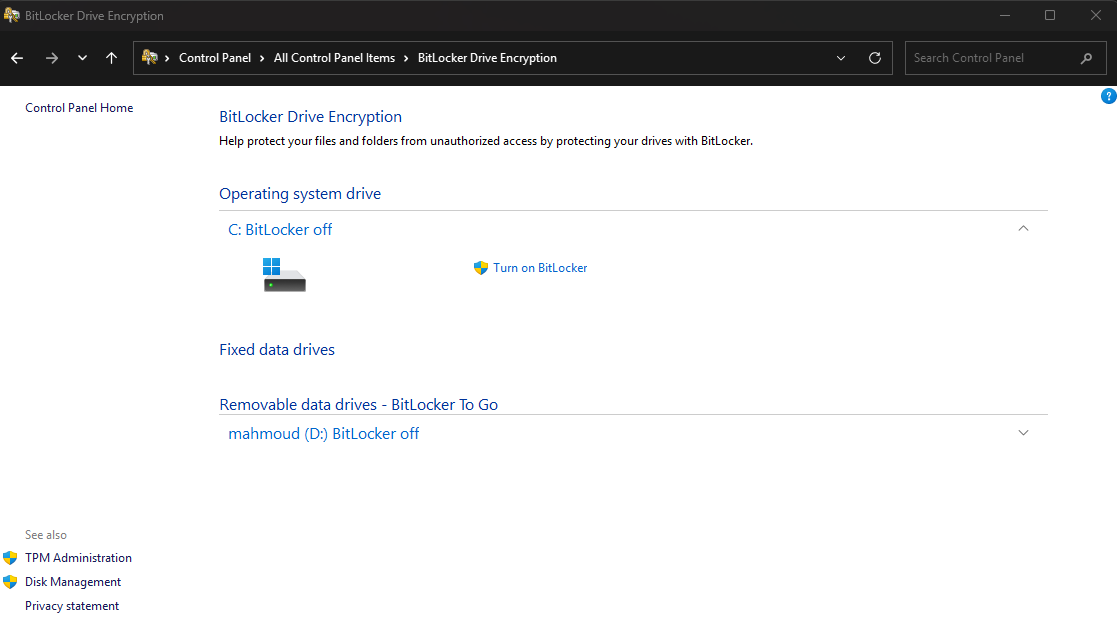Click the Fixed data drives heading

[277, 350]
